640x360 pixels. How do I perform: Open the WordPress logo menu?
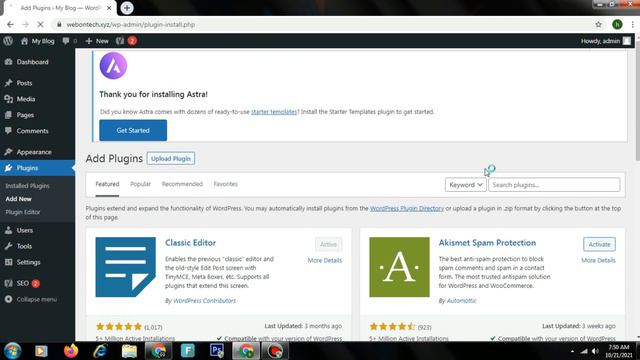[8, 41]
